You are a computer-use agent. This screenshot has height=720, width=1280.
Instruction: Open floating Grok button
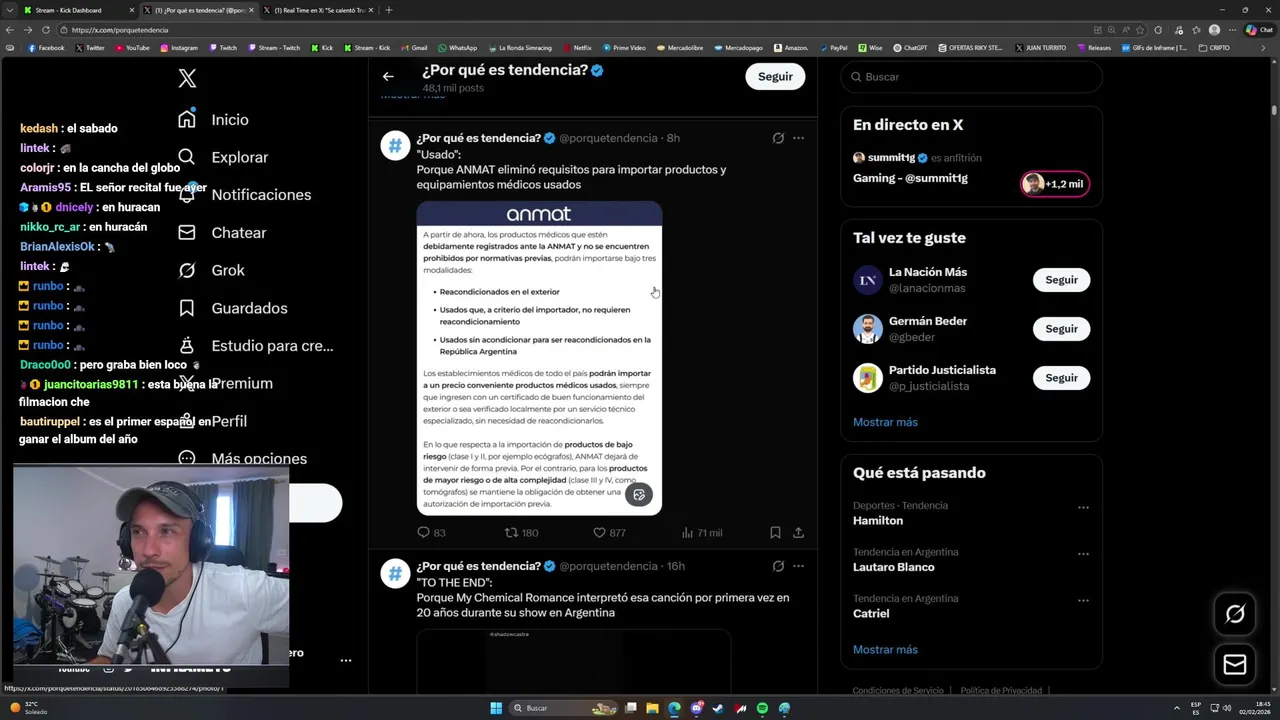[x=1235, y=614]
